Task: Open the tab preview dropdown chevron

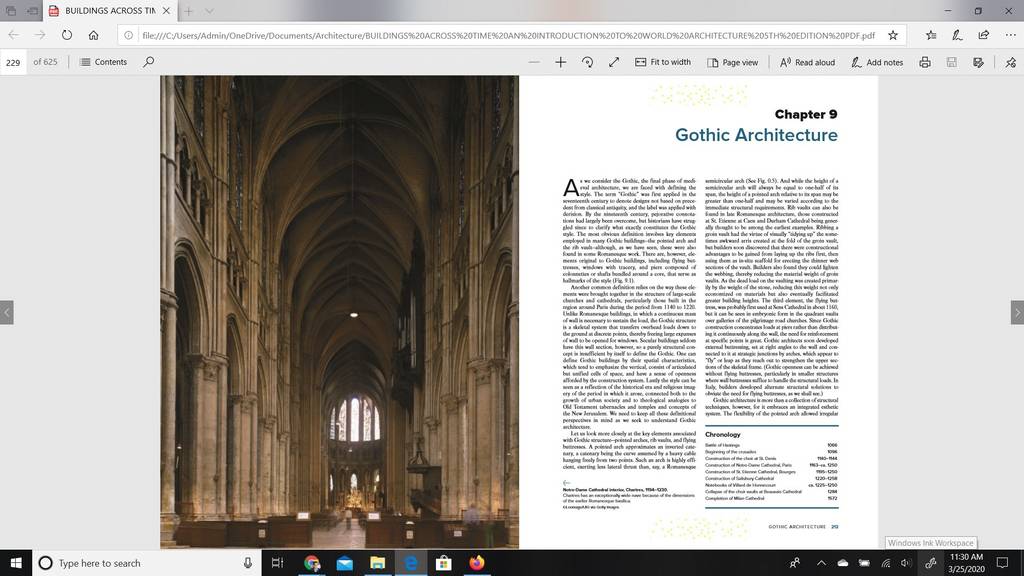Action: point(209,11)
